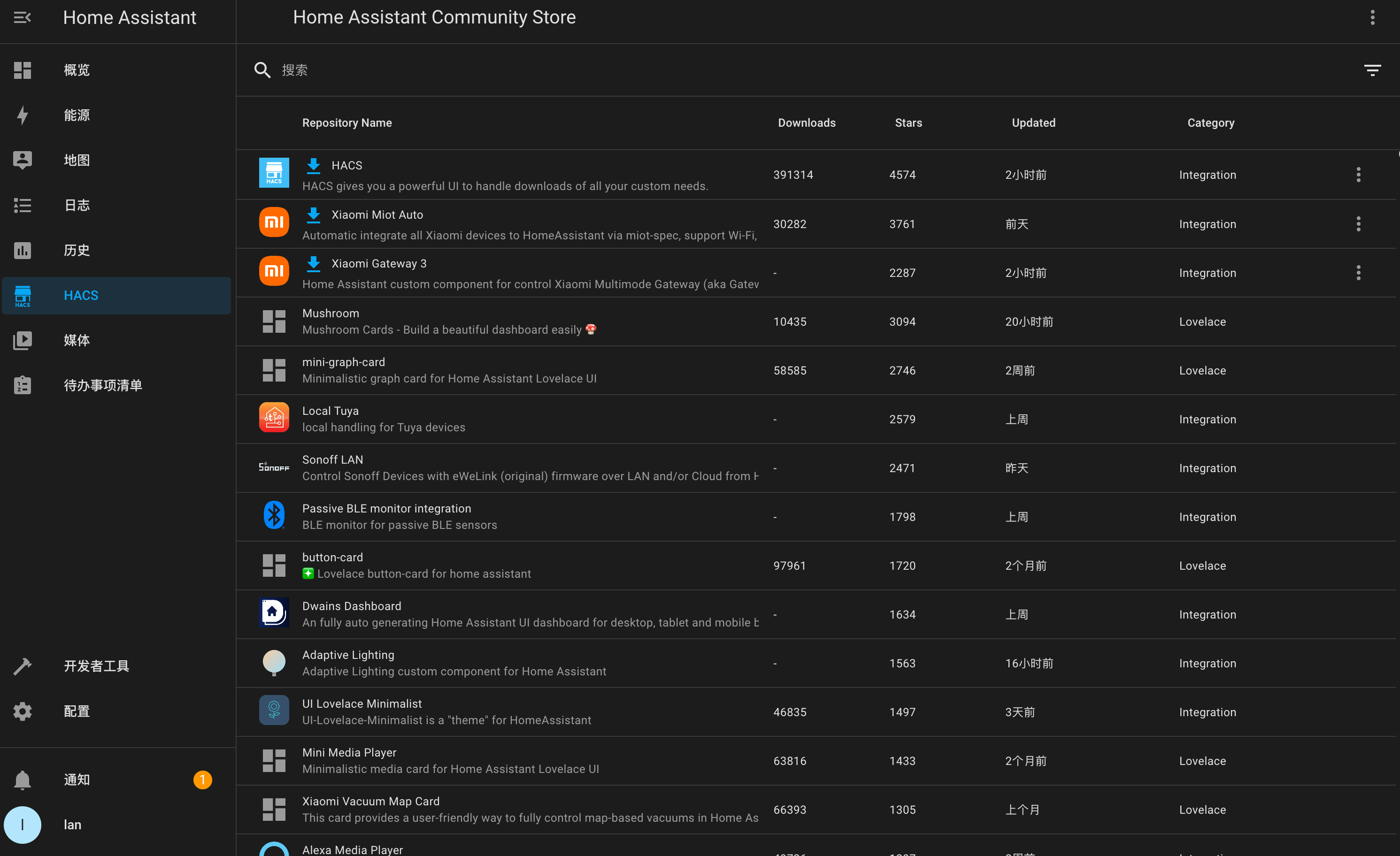The image size is (1400, 856).
Task: Sort by Repository Name column
Action: (x=346, y=122)
